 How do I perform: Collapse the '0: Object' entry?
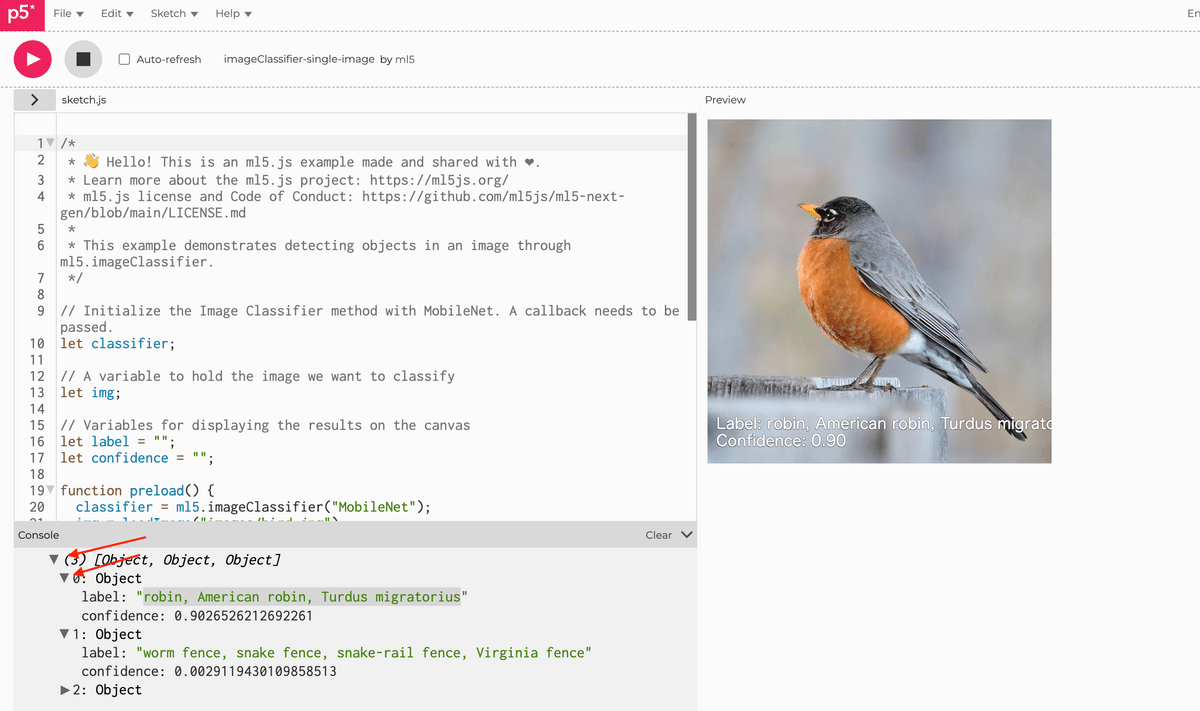pyautogui.click(x=64, y=578)
